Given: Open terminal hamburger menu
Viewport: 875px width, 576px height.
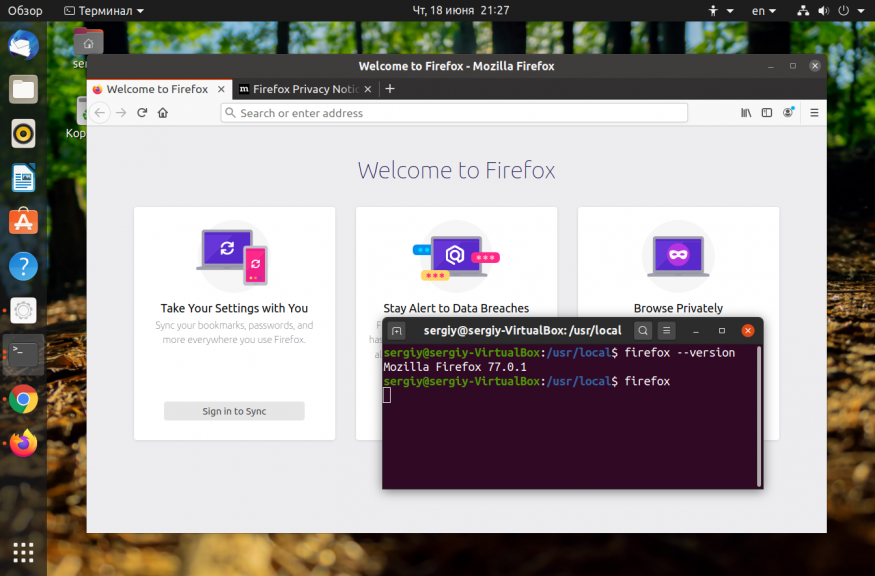Looking at the screenshot, I should point(666,330).
